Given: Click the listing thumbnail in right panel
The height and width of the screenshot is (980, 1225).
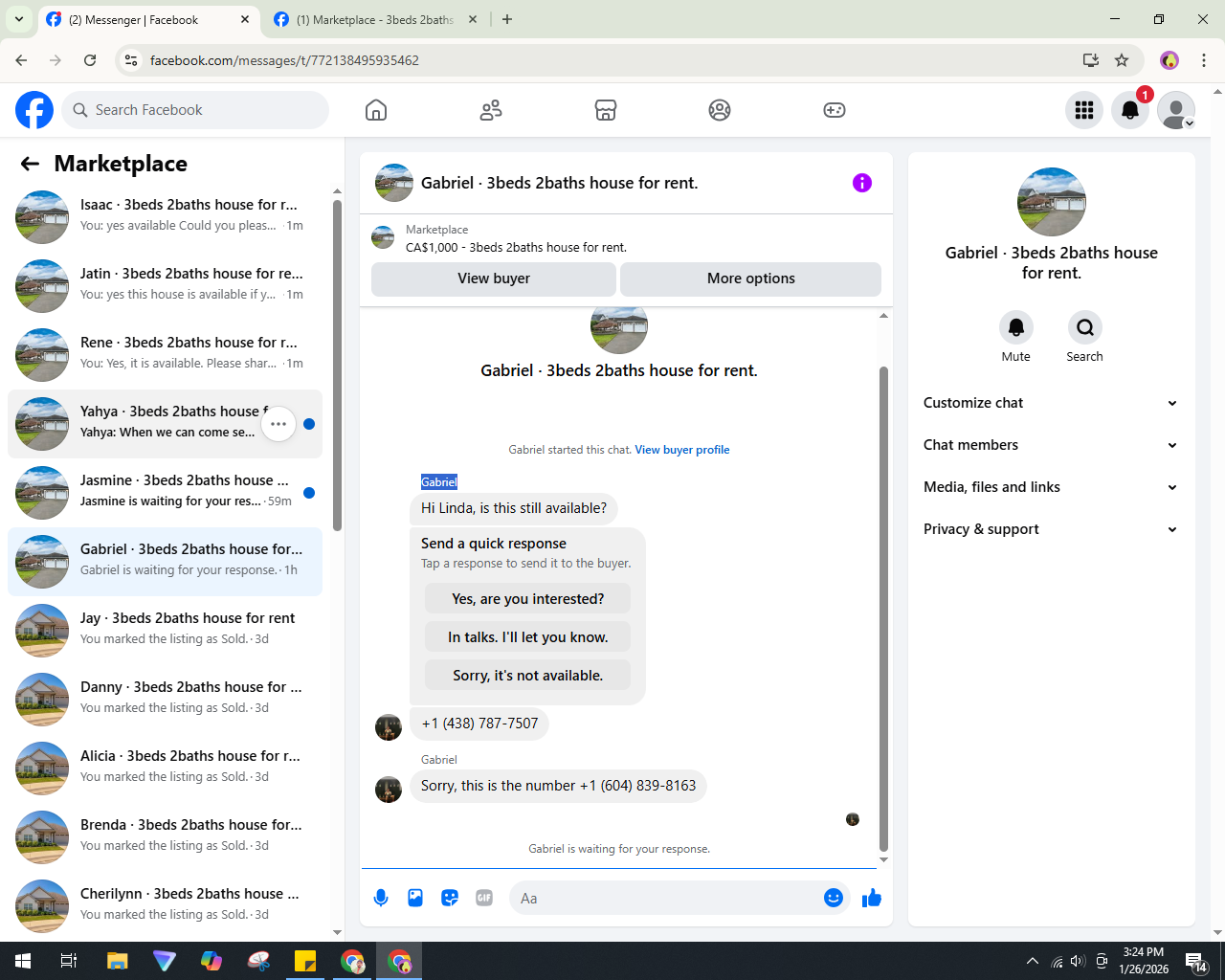Looking at the screenshot, I should [x=1052, y=202].
